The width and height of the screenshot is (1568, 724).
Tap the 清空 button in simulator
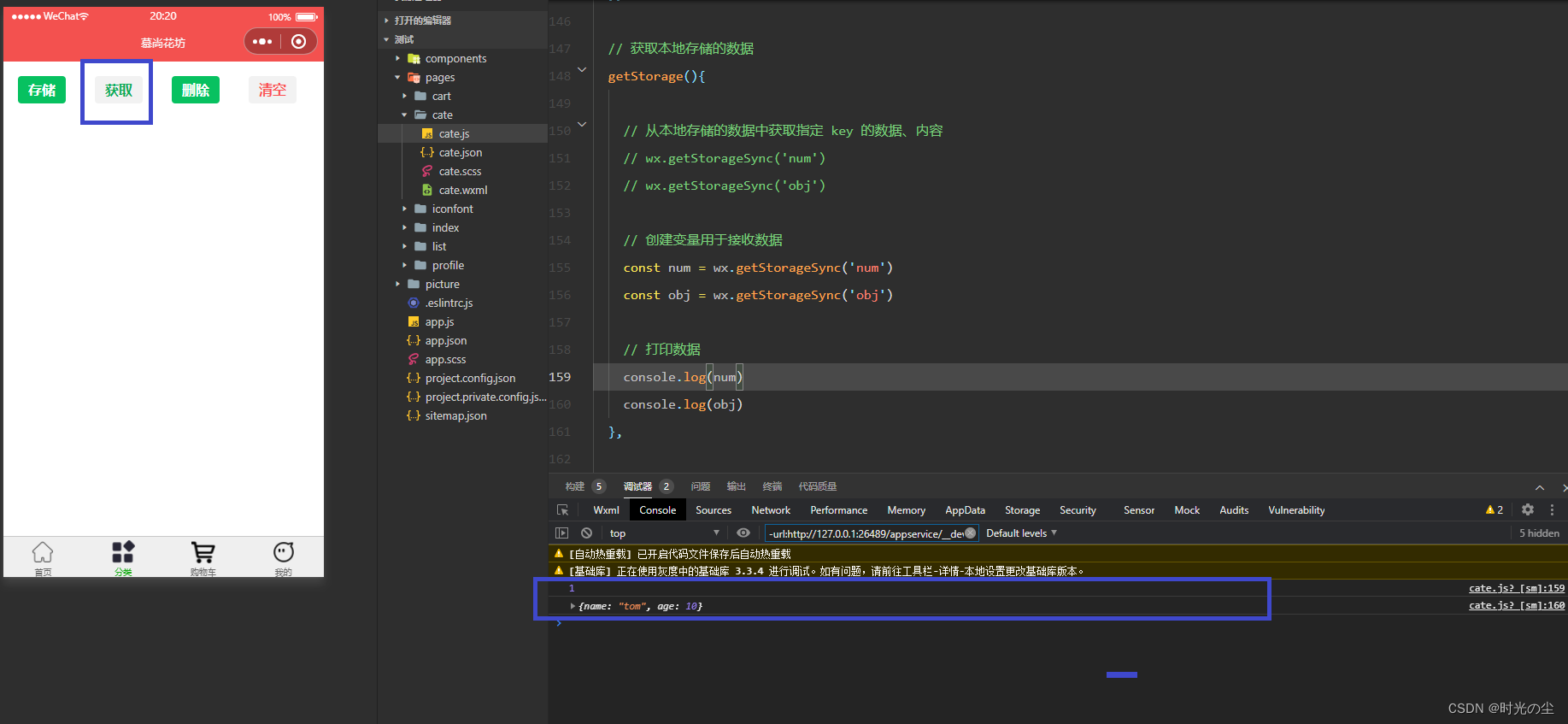point(273,90)
